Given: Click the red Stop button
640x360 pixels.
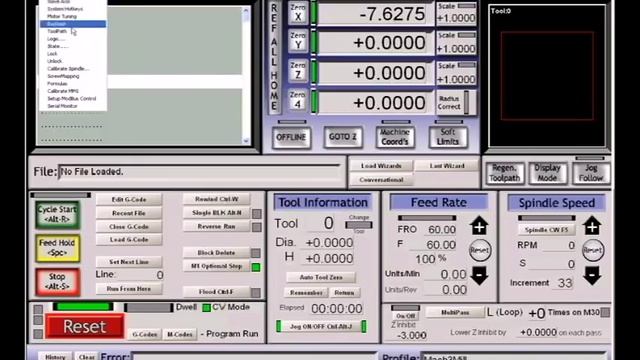Looking at the screenshot, I should click(x=57, y=282).
